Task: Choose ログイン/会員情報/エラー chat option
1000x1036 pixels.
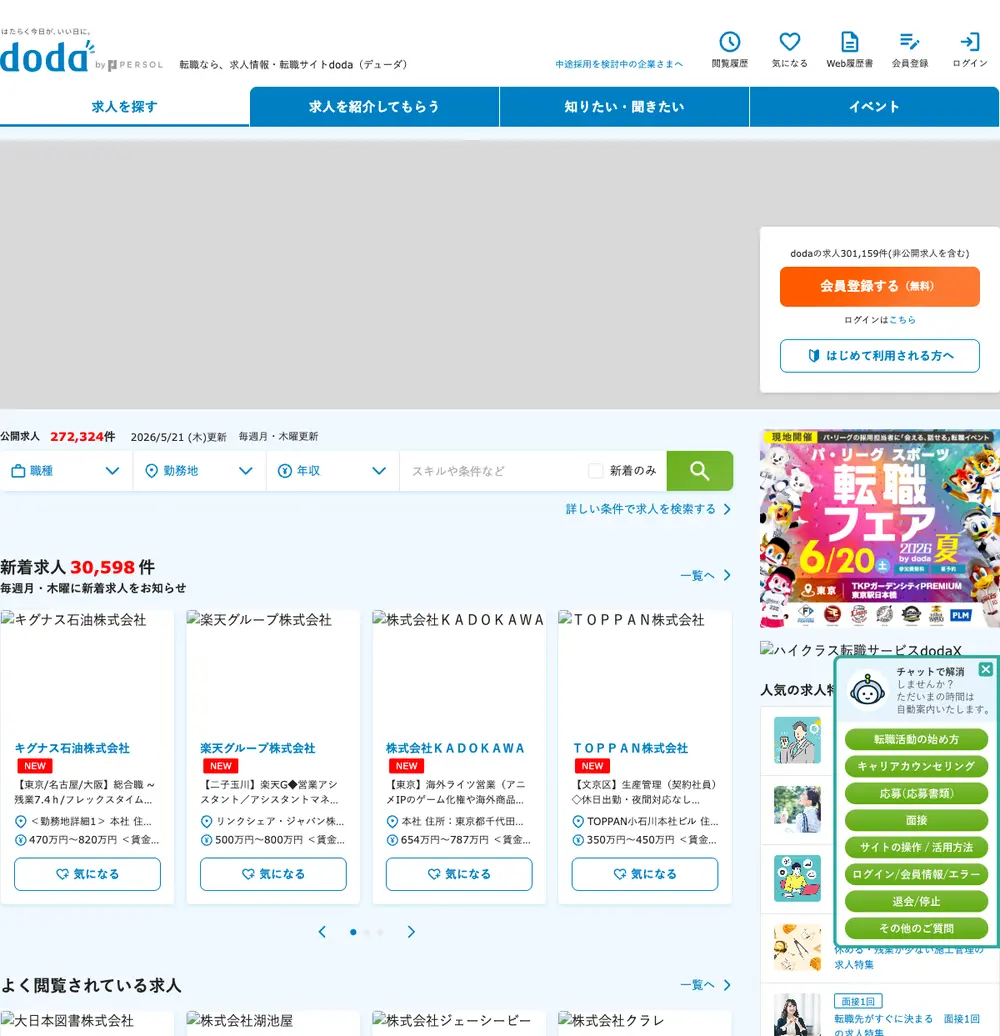Action: coord(916,874)
